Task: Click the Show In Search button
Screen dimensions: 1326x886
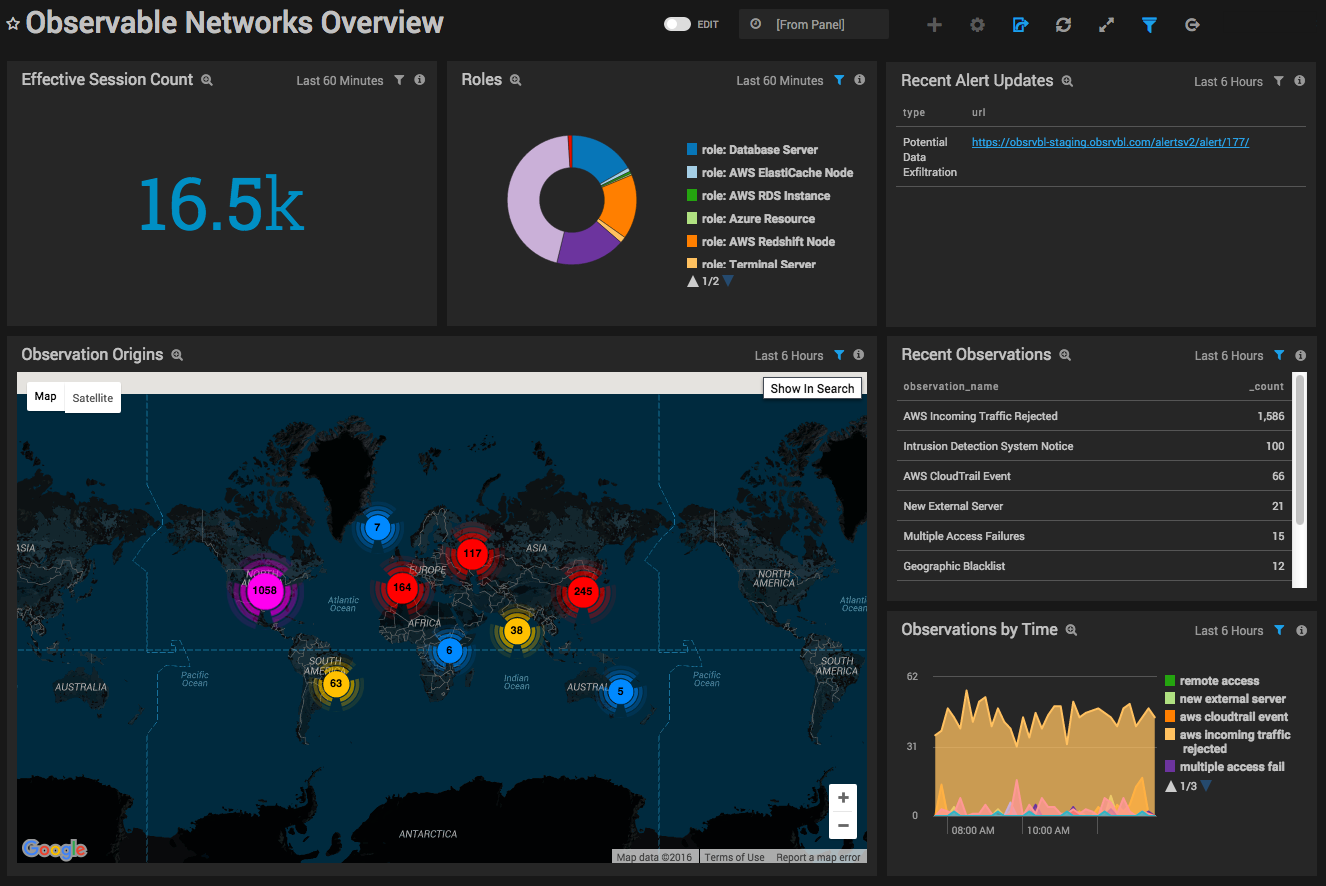Action: [x=812, y=388]
